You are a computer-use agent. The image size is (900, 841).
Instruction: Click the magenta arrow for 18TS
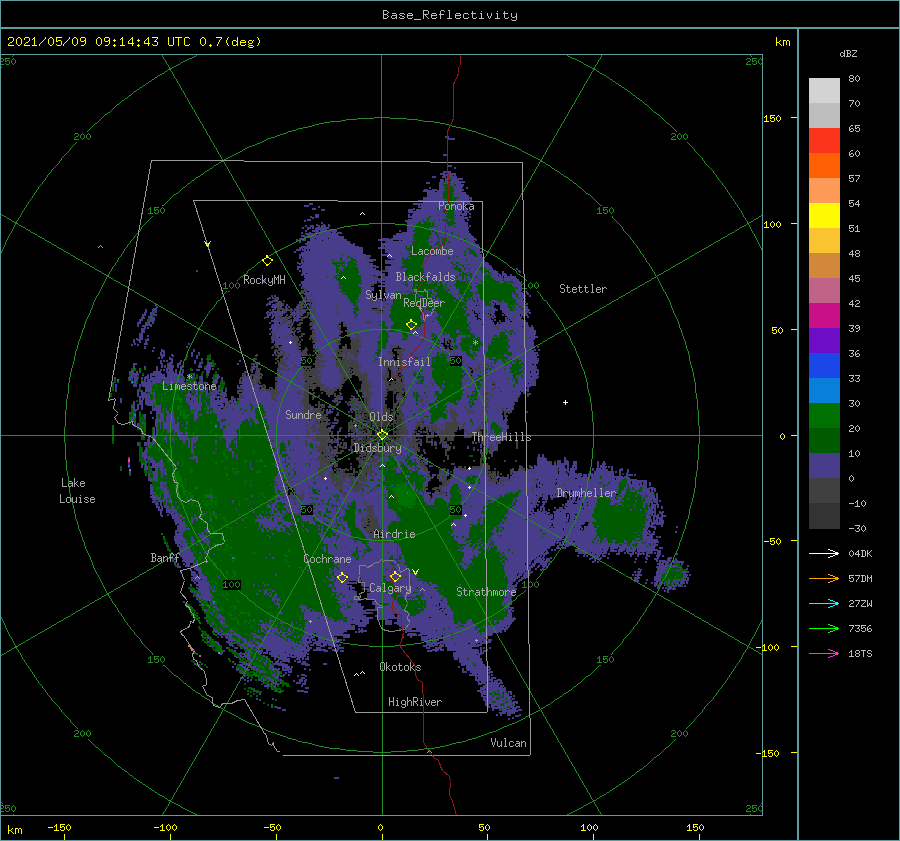824,653
